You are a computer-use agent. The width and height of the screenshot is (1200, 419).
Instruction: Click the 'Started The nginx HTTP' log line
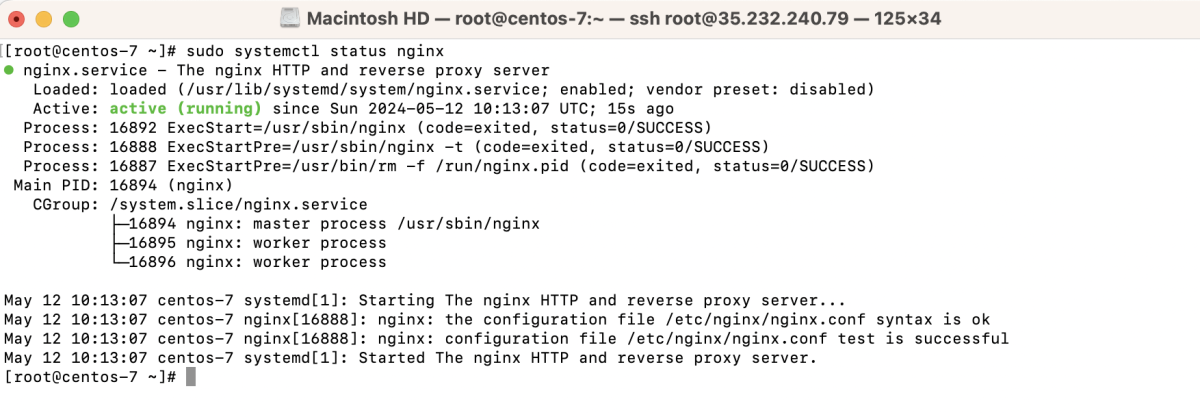410,357
